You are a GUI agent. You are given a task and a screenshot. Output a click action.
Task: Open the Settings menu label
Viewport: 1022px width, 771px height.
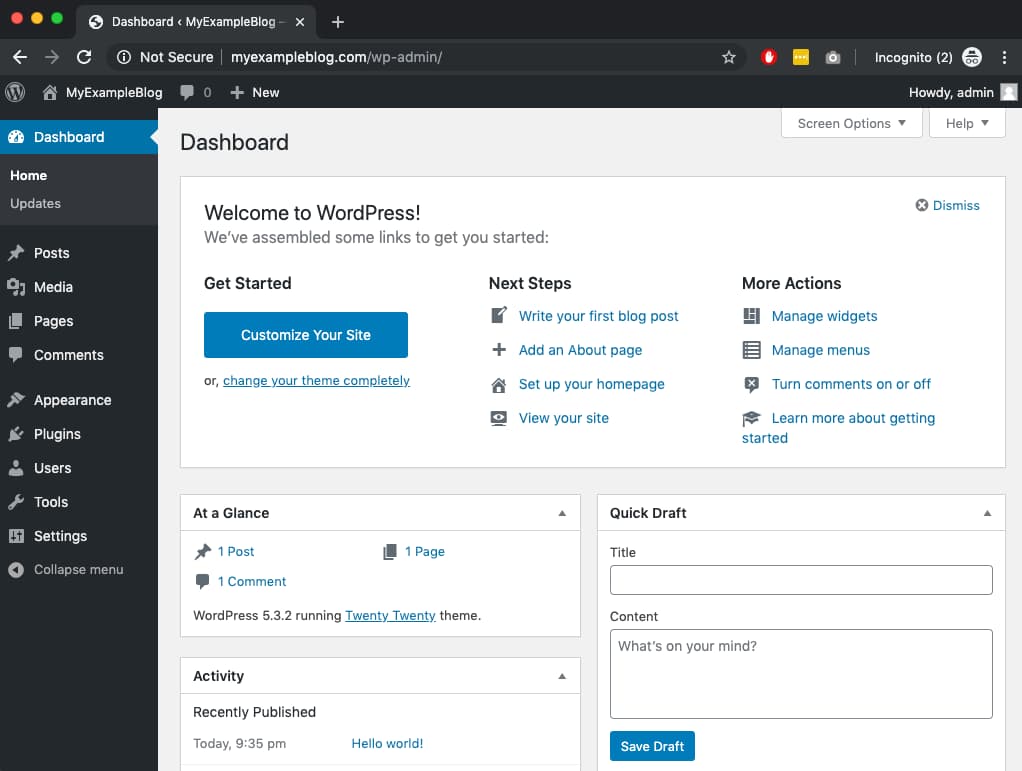(61, 536)
